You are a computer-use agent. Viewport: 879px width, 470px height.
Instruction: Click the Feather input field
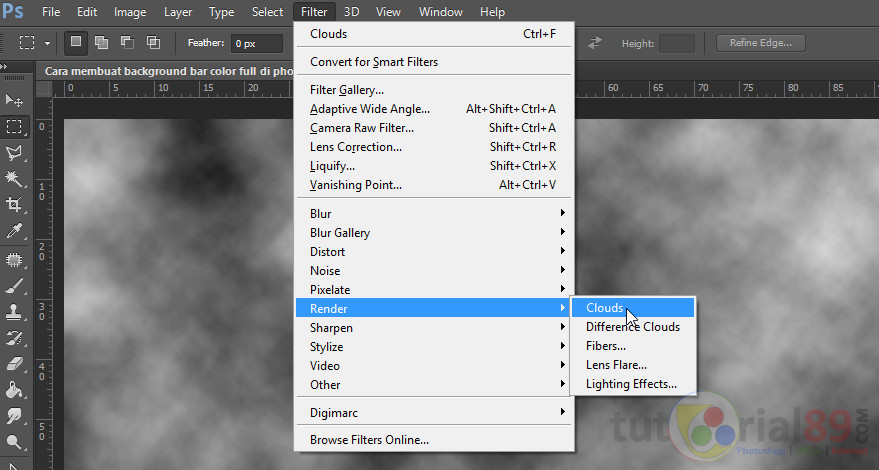257,43
